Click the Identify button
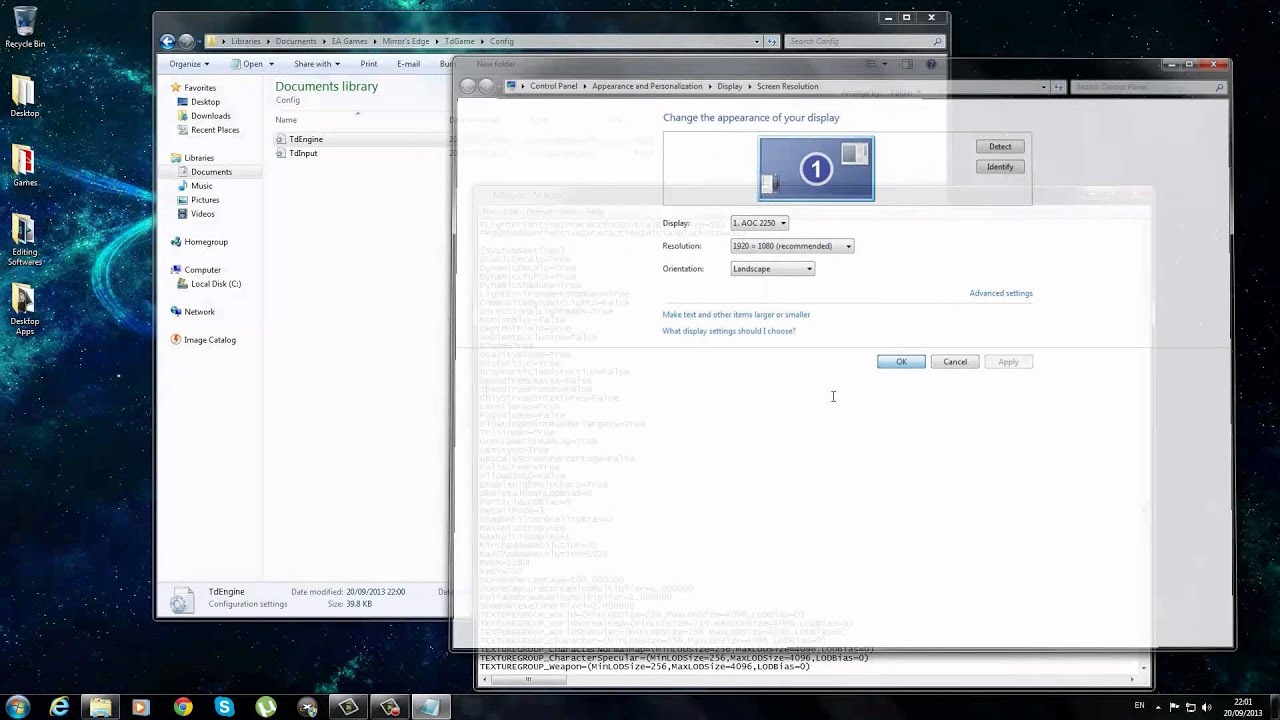1280x720 pixels. (1000, 167)
